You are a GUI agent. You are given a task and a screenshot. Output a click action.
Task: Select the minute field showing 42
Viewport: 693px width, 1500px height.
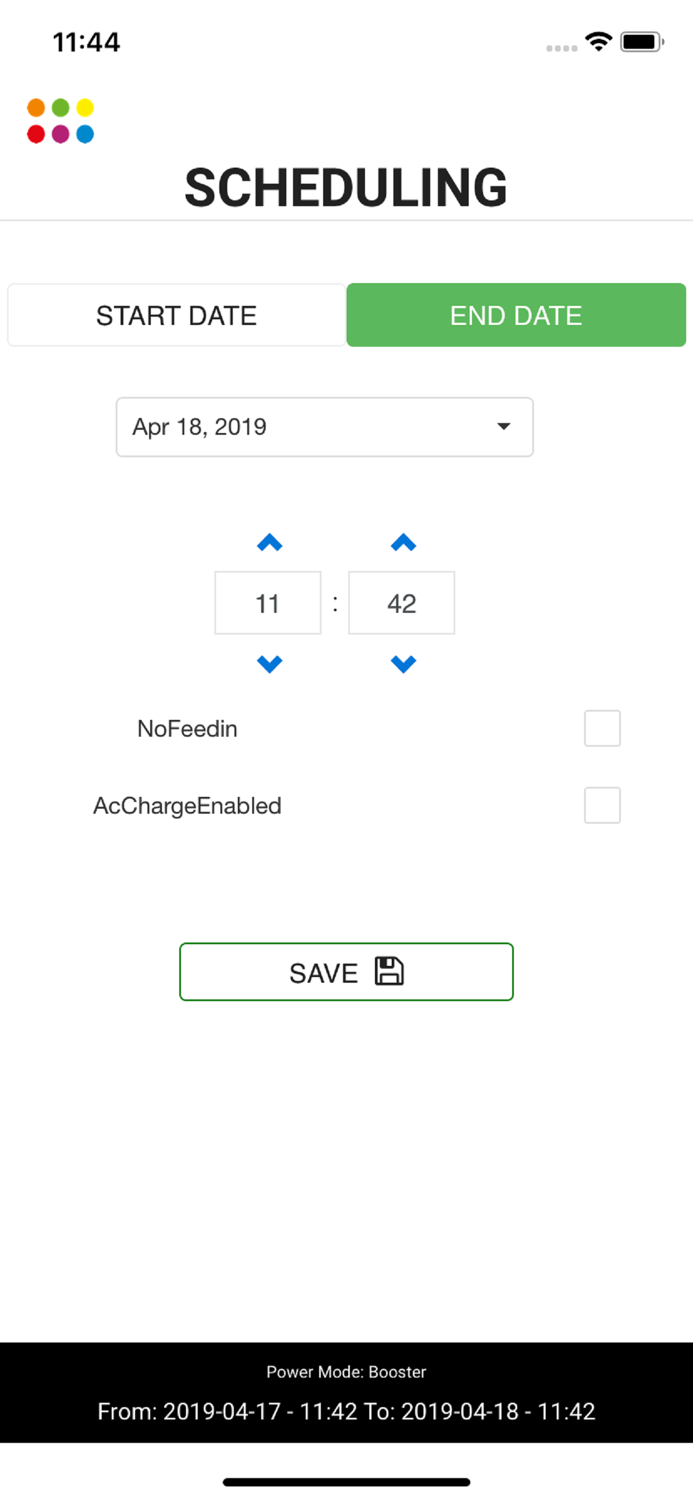click(x=402, y=603)
